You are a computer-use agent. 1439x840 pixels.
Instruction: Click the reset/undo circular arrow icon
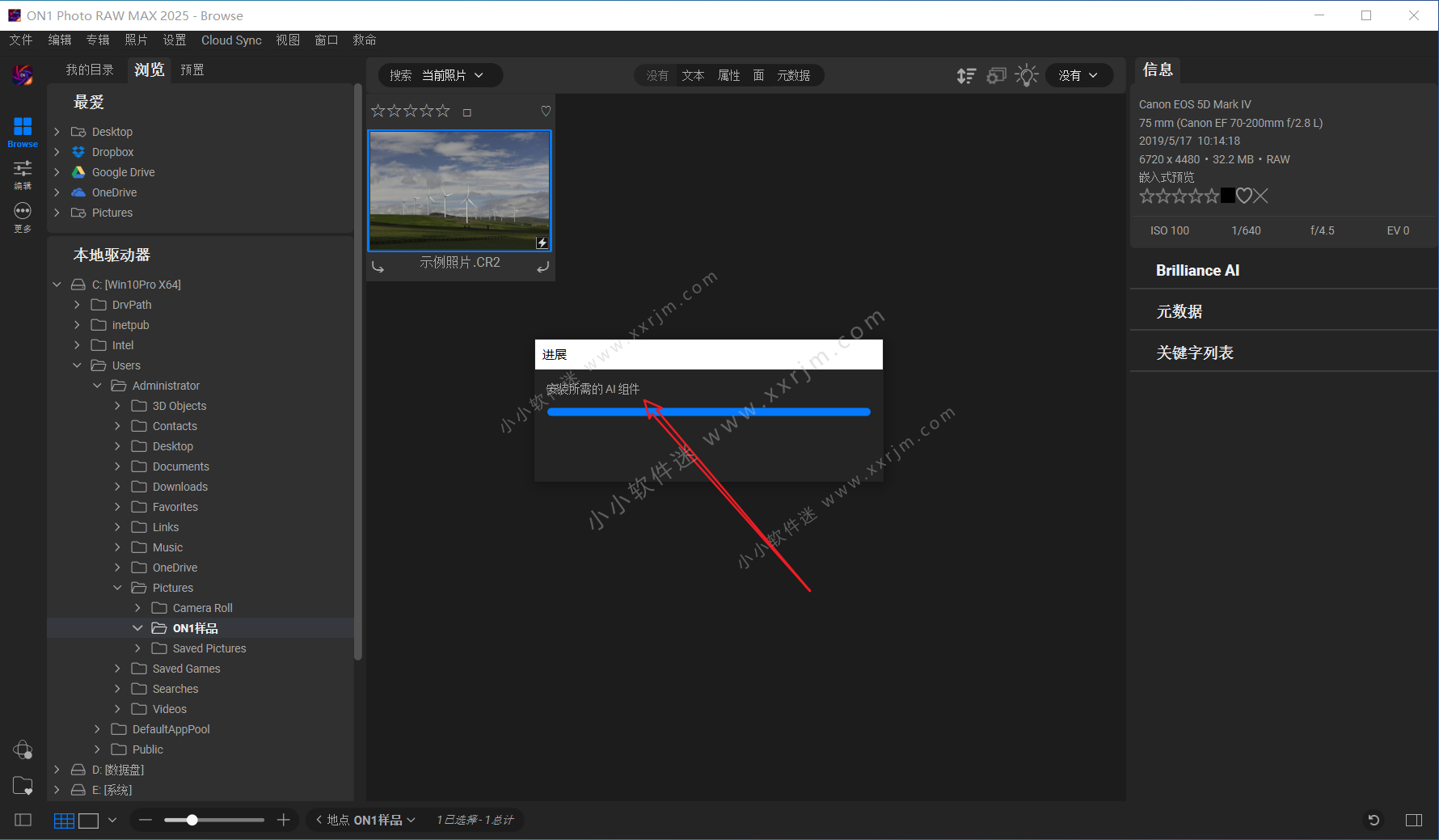point(1374,820)
